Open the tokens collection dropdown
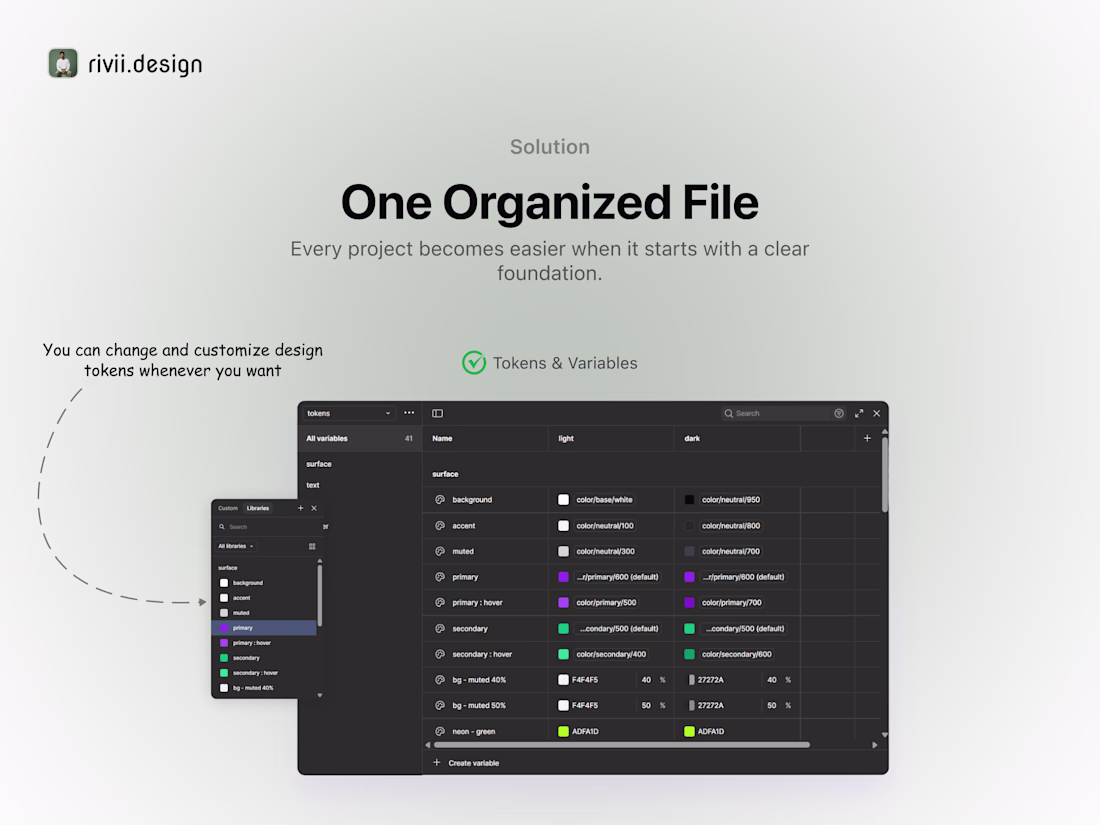 (x=349, y=413)
